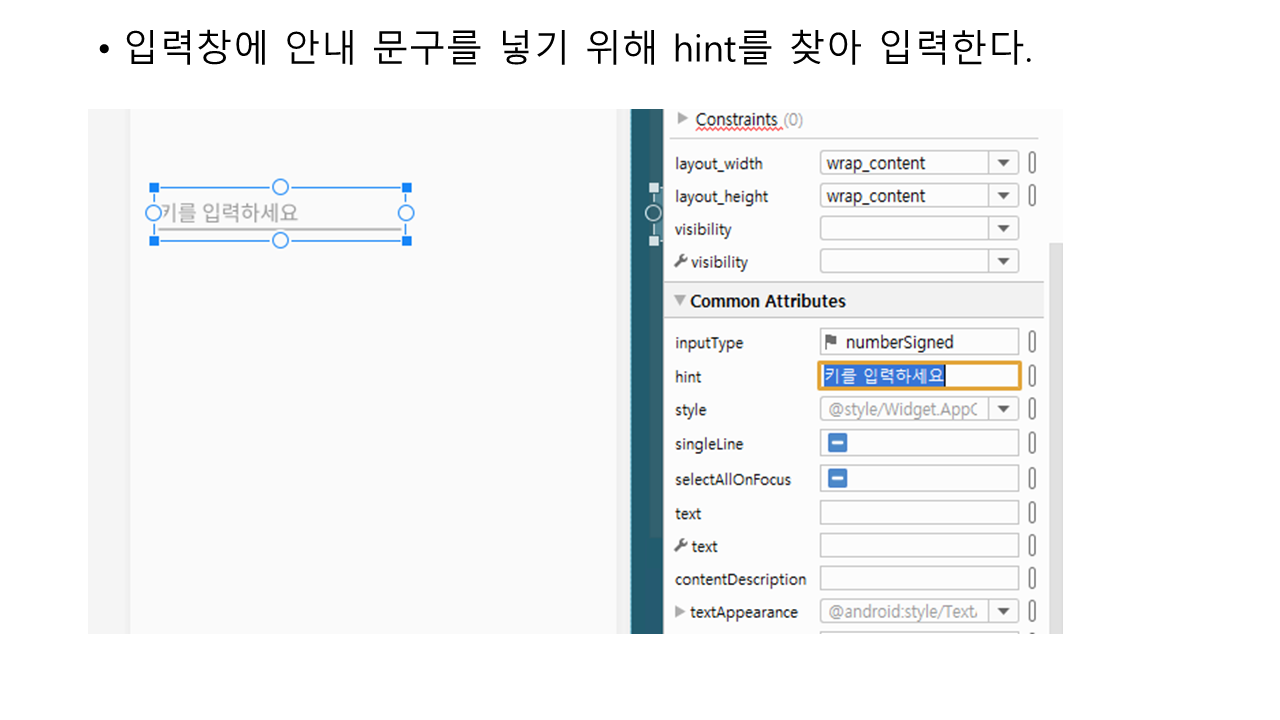Toggle the singleLine checkbox
Viewport: 1280px width, 720px height.
point(837,443)
